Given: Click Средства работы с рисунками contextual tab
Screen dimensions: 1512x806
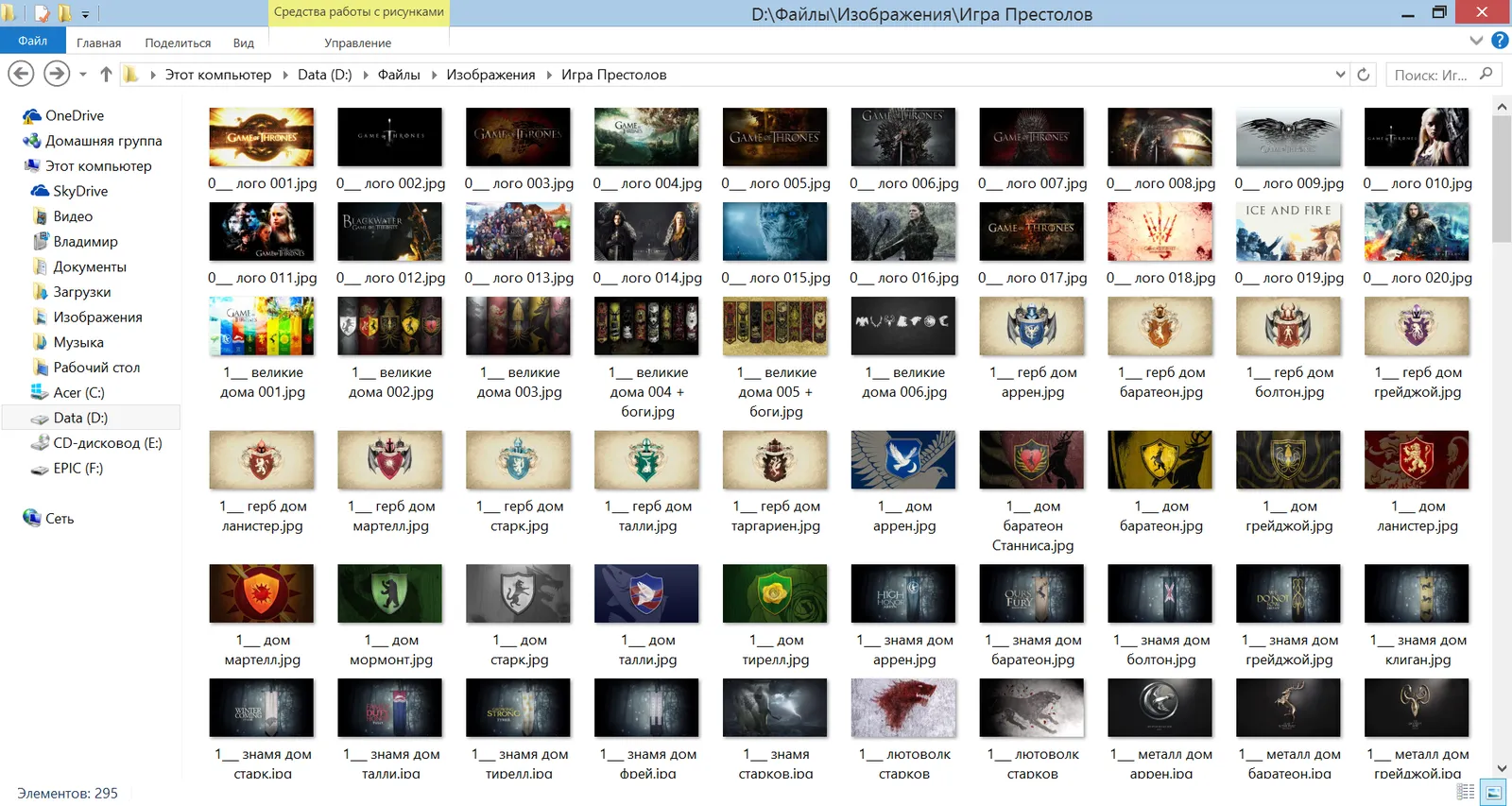Looking at the screenshot, I should (x=359, y=12).
